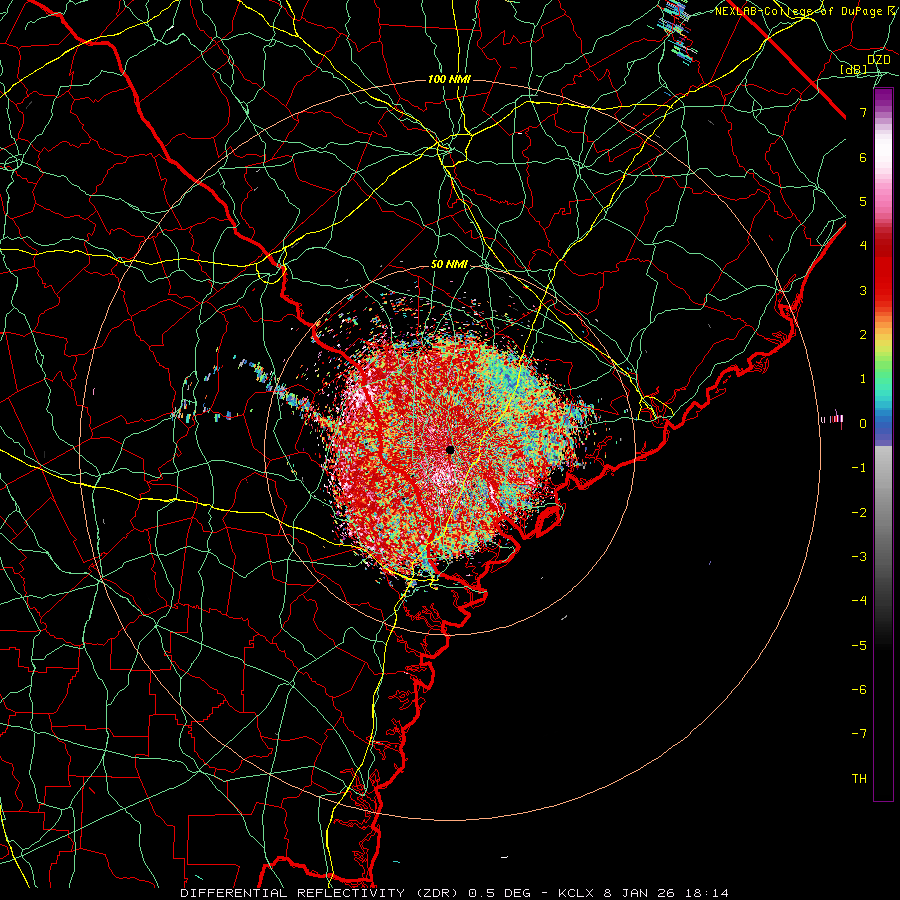Click the "-4" value on the color scale
900x900 pixels.
pyautogui.click(x=859, y=601)
